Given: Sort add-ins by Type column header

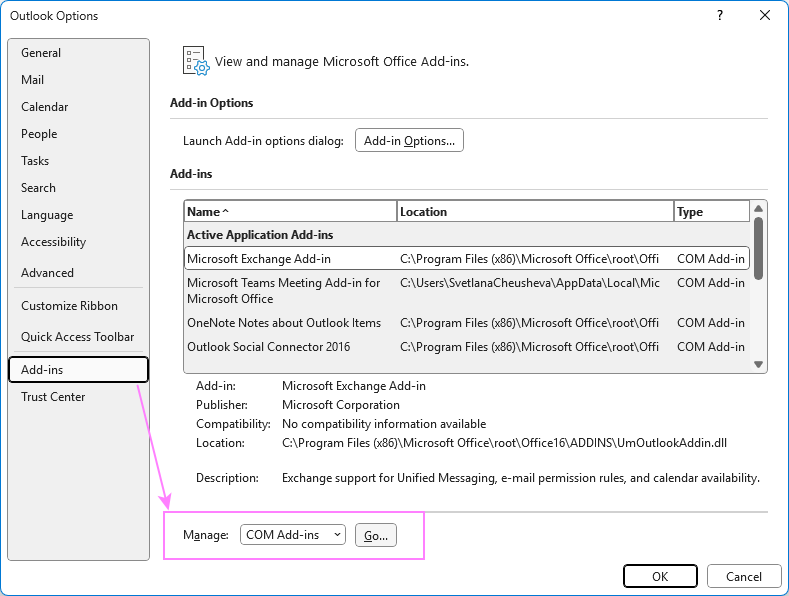Looking at the screenshot, I should pos(712,212).
